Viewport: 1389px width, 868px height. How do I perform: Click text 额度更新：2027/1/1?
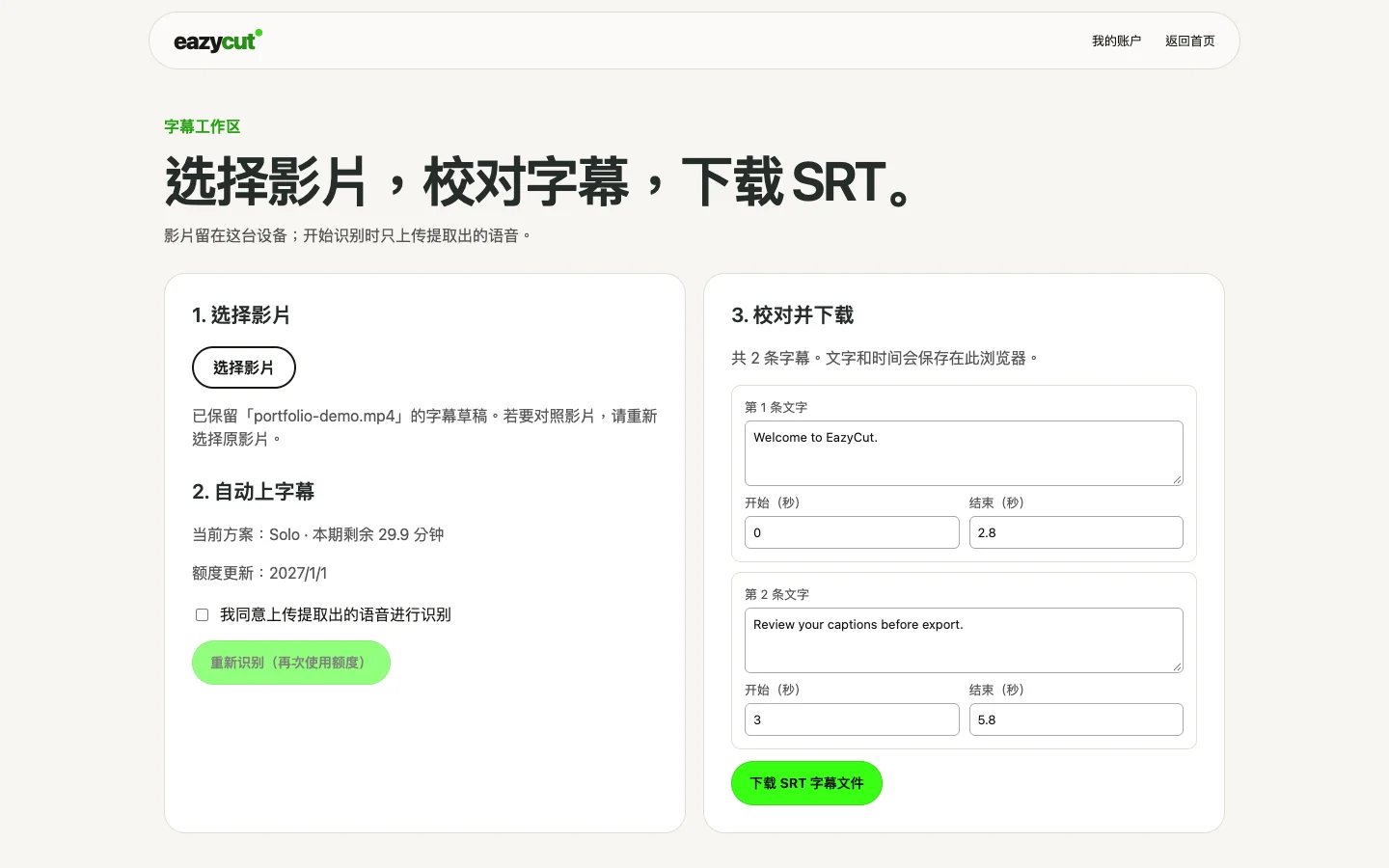(x=259, y=573)
